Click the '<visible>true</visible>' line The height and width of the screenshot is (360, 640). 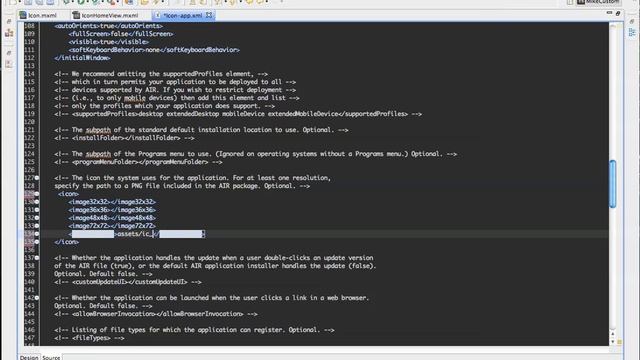(109, 42)
